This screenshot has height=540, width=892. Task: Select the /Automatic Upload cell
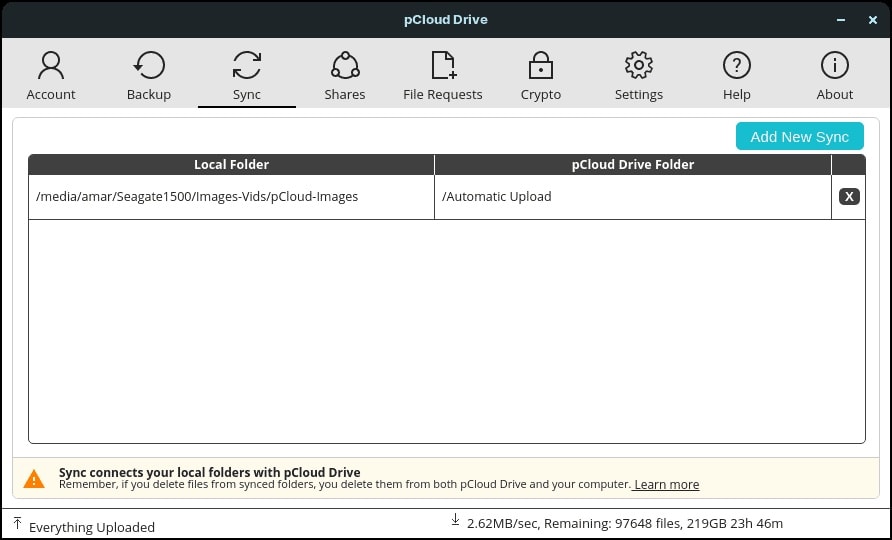[x=633, y=197]
